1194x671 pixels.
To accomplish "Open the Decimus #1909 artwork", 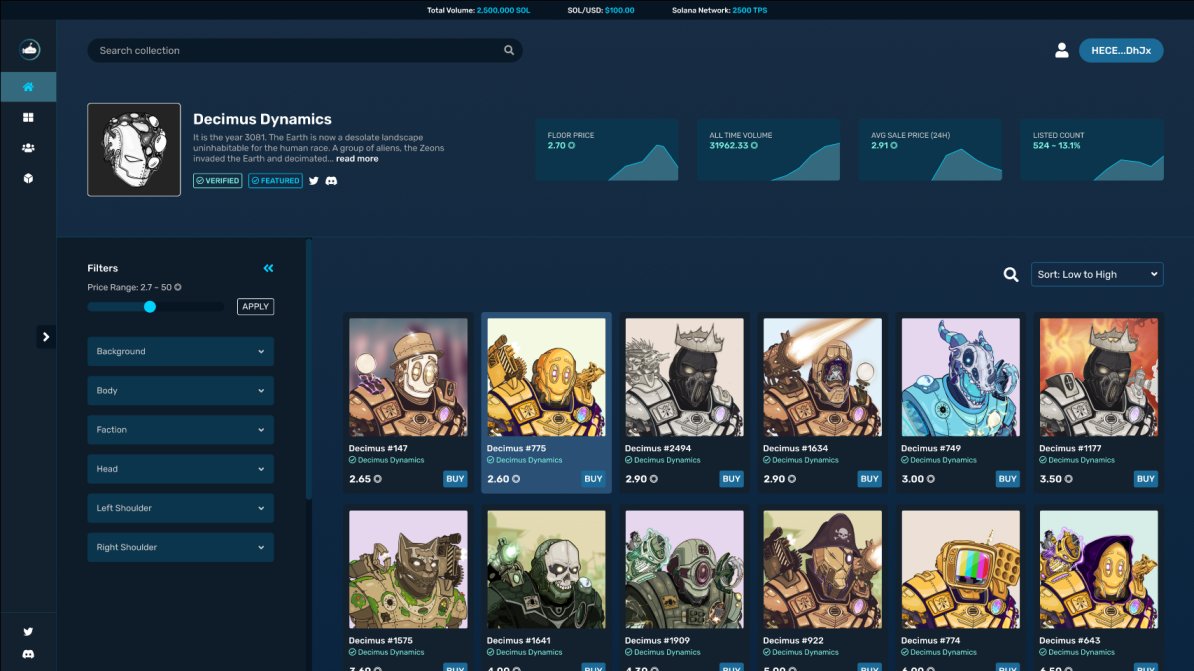I will pyautogui.click(x=685, y=570).
